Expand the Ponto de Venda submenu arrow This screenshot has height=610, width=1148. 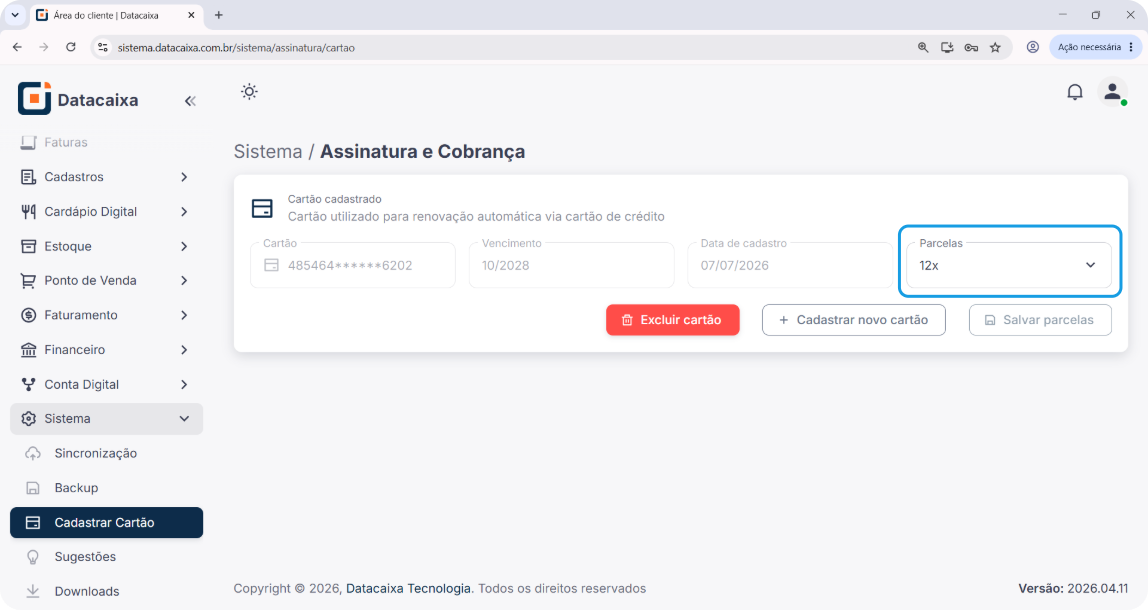click(x=184, y=280)
